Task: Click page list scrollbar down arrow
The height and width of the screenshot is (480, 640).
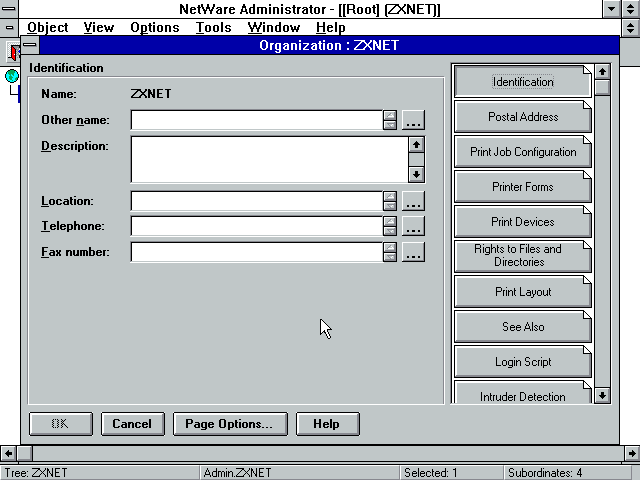Action: [x=602, y=396]
